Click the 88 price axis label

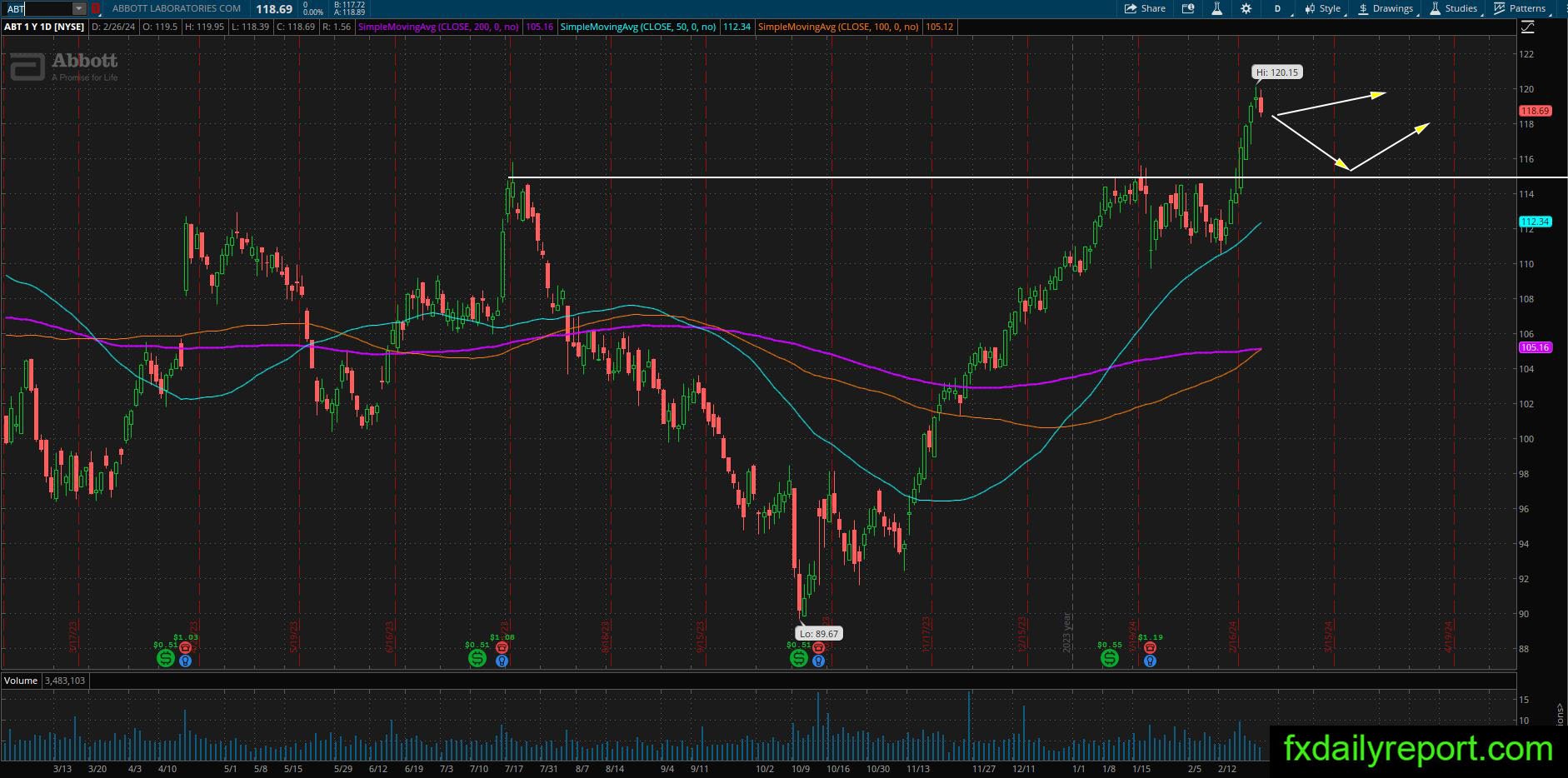pos(1524,649)
